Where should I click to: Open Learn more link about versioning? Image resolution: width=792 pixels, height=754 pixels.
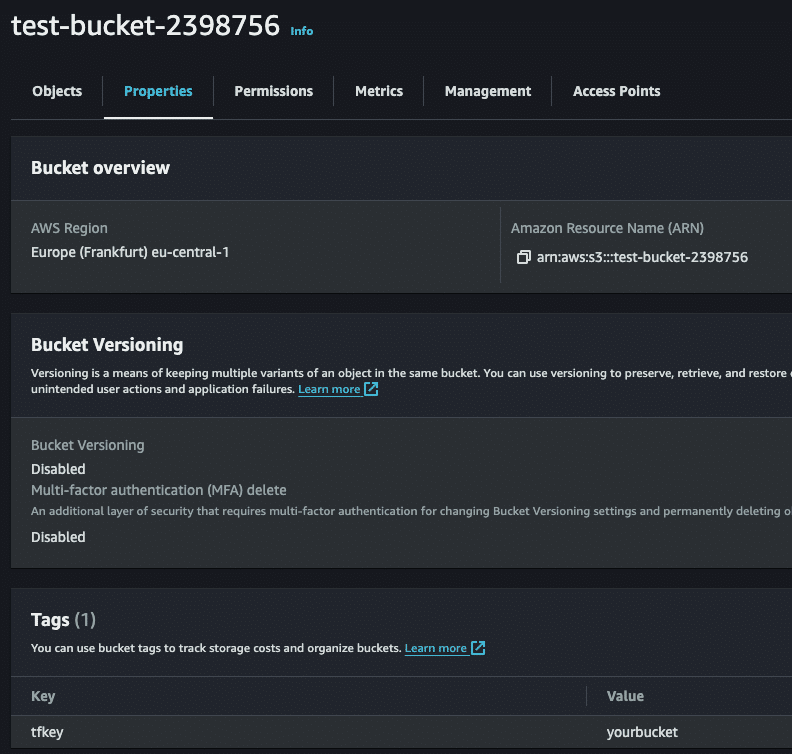(329, 389)
